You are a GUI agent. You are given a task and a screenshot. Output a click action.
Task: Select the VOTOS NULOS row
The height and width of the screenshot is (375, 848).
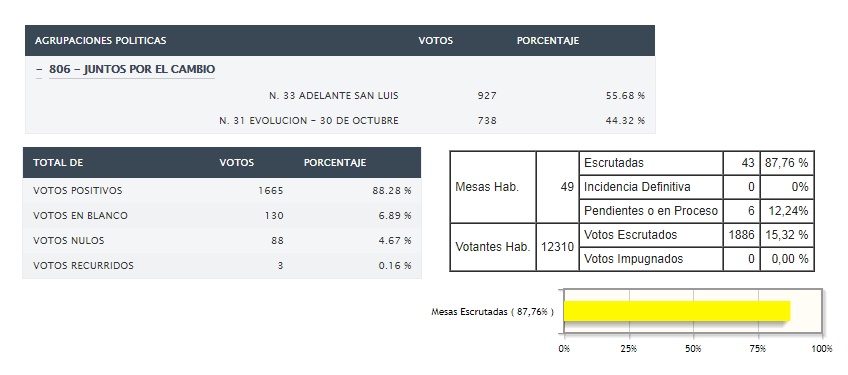coord(222,240)
